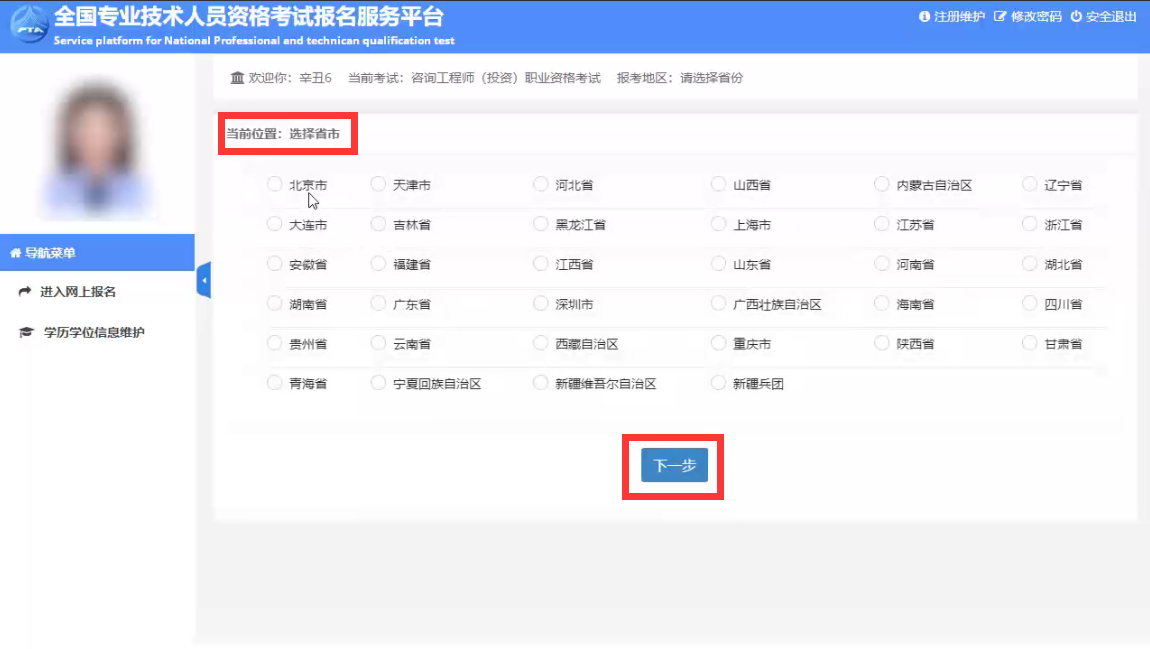Select the 内蒙古自治区 radio button
The height and width of the screenshot is (649, 1150).
click(881, 184)
